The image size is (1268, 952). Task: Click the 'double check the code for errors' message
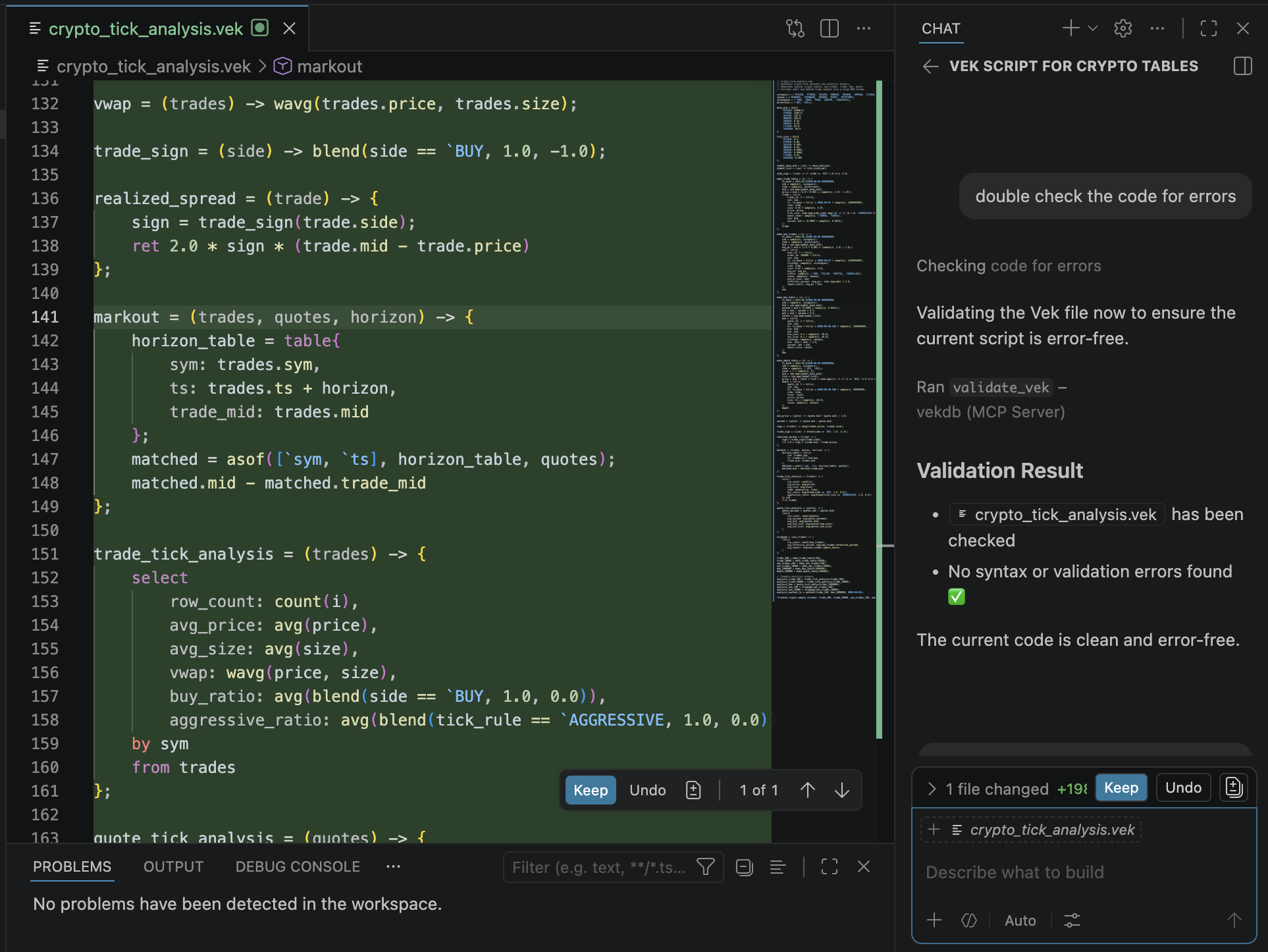coord(1105,196)
